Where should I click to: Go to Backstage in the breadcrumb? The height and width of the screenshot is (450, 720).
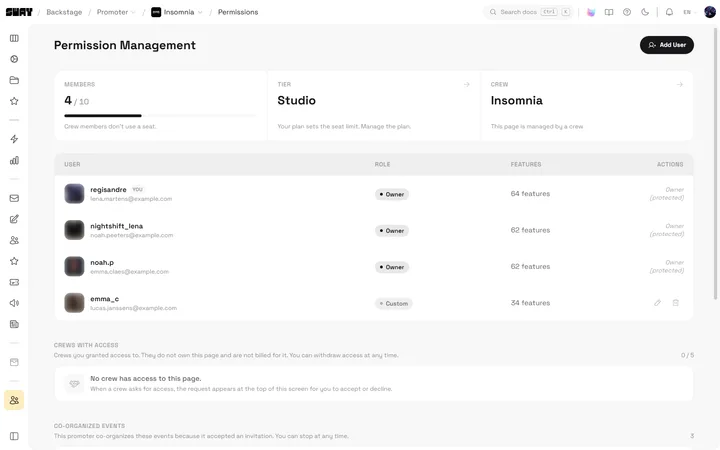point(64,12)
